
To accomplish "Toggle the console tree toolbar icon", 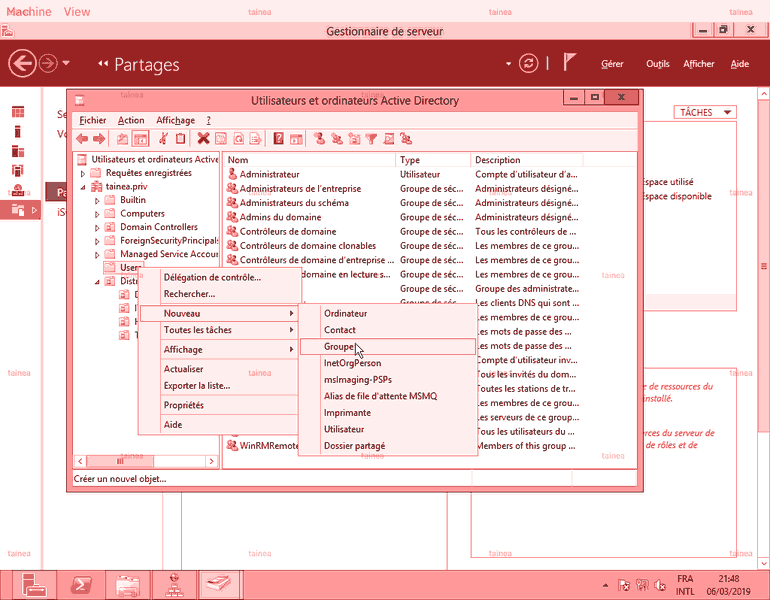I will [140, 139].
